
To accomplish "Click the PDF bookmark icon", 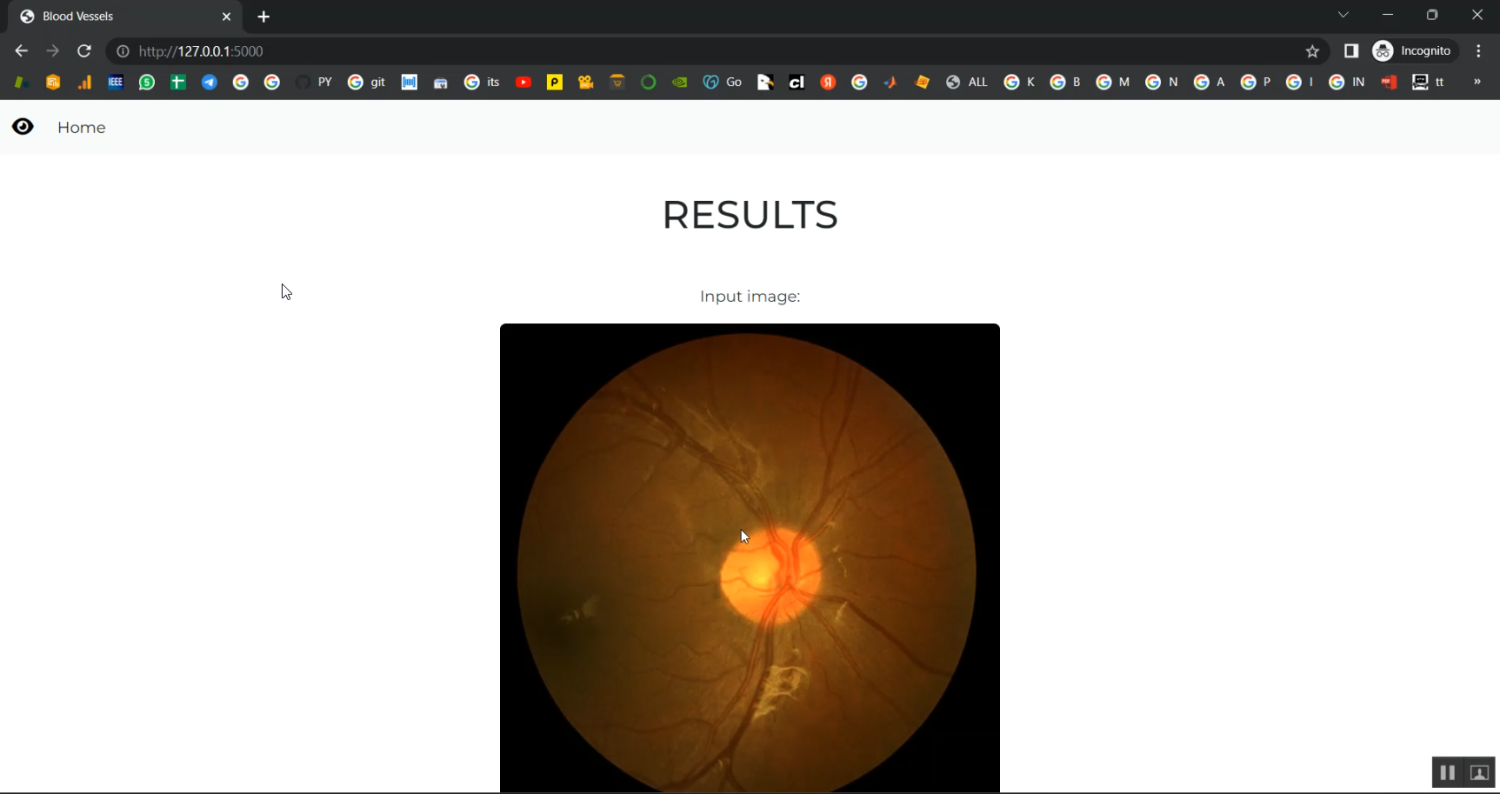I will tap(1389, 82).
